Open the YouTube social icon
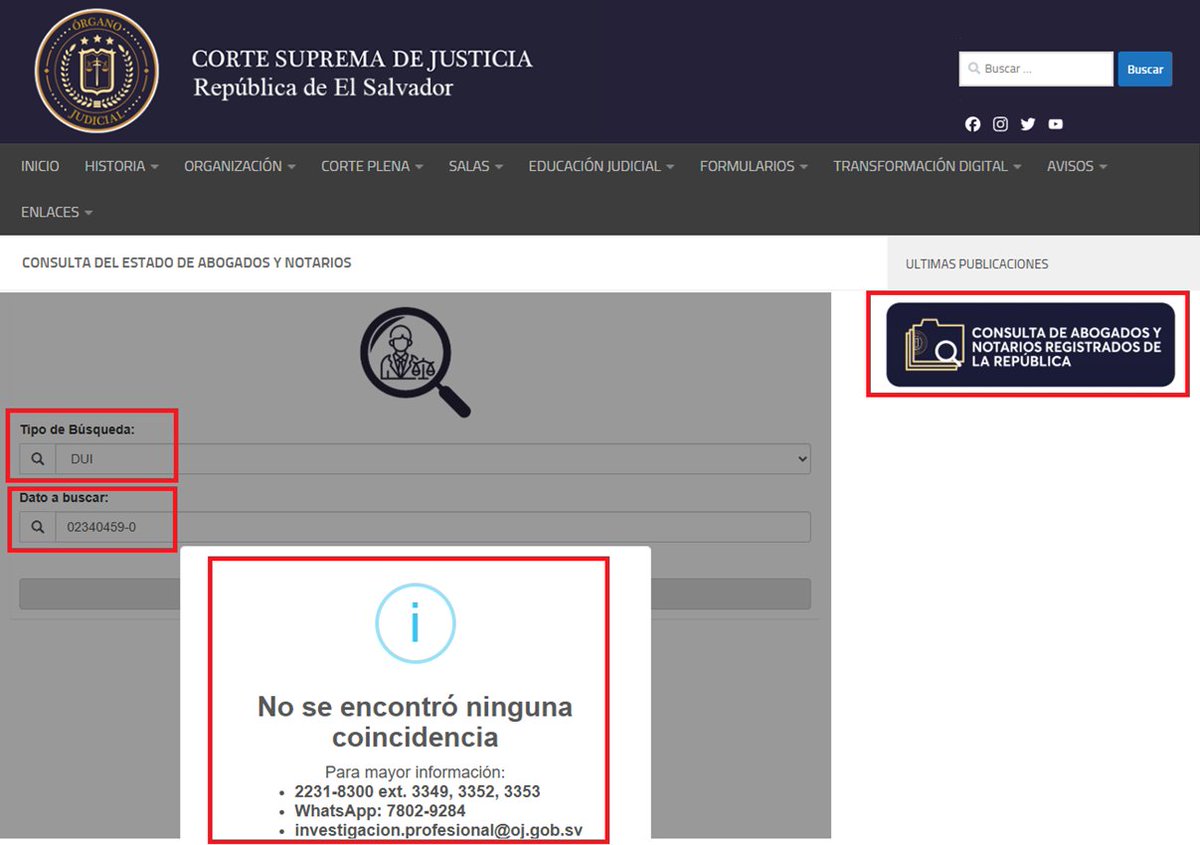 (1055, 124)
